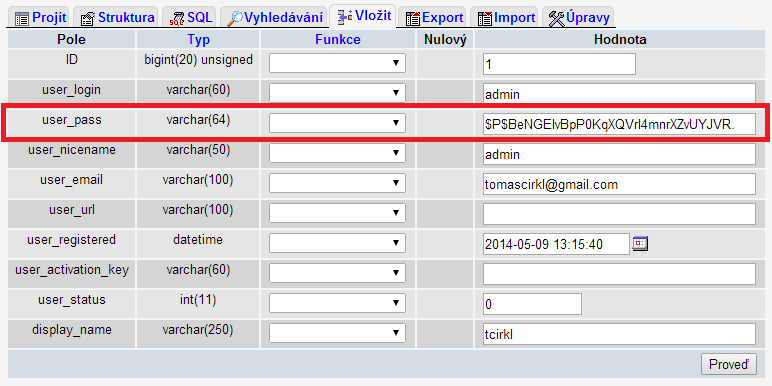Click the user_login field name
The height and width of the screenshot is (386, 772).
71,90
